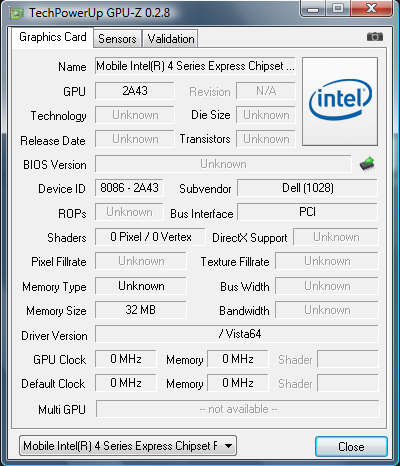Click the Device ID field 8086 - 2A43
The image size is (400, 466).
point(129,188)
